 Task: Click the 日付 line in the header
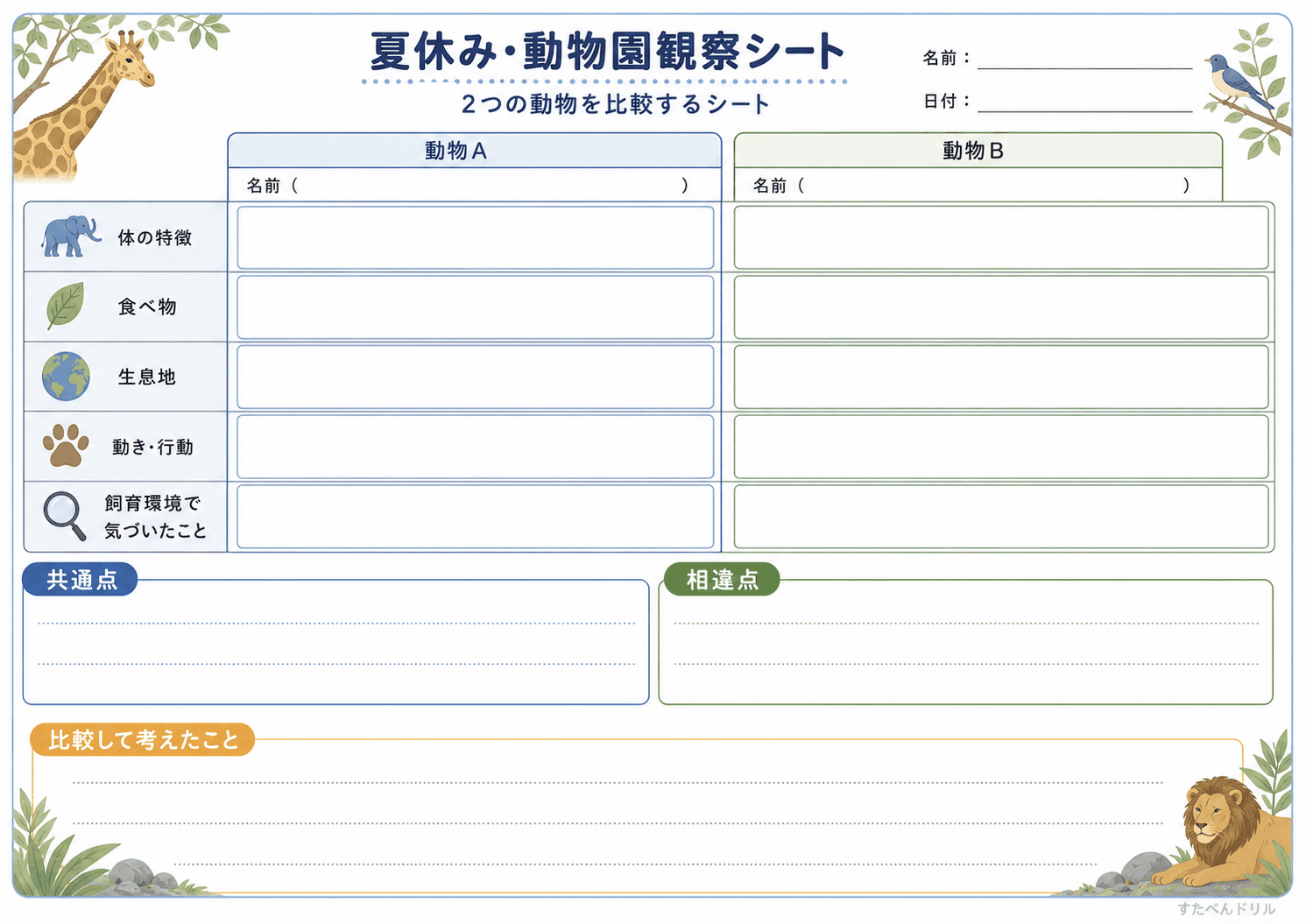click(1084, 102)
